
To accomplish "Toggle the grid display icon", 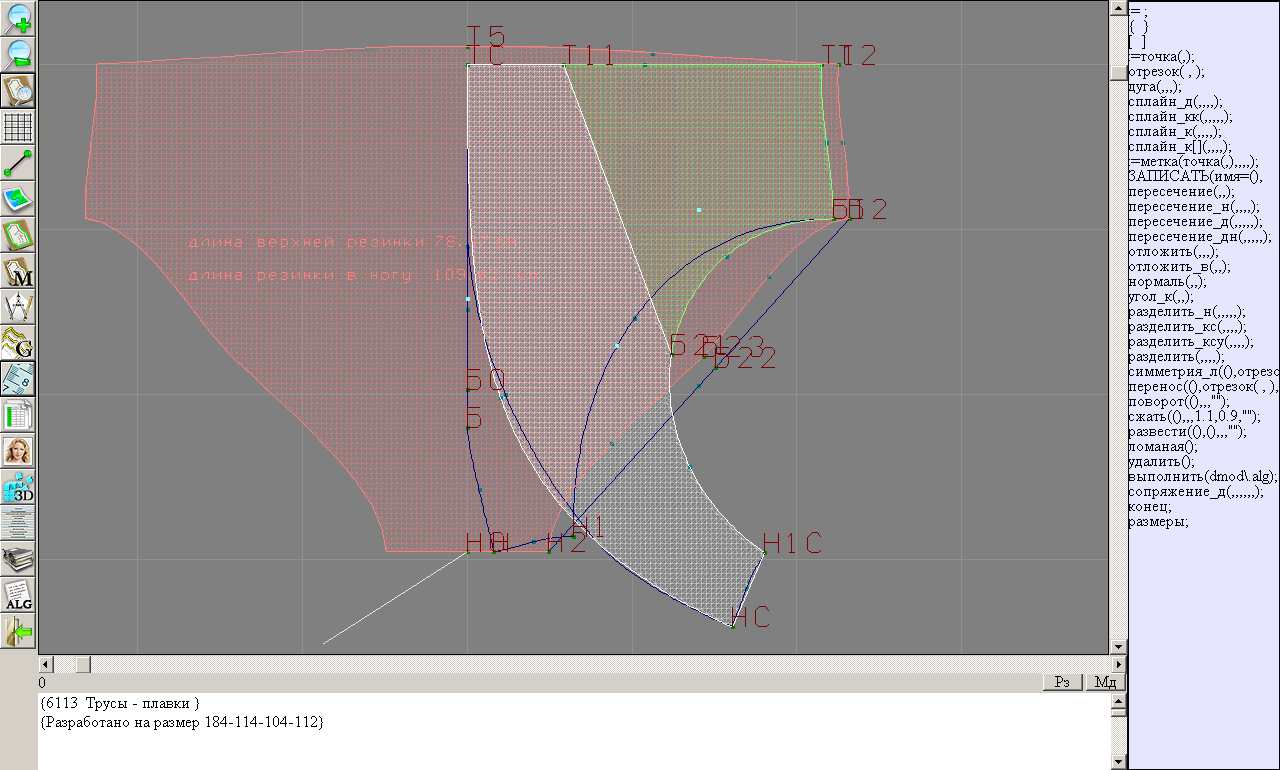I will click(19, 127).
